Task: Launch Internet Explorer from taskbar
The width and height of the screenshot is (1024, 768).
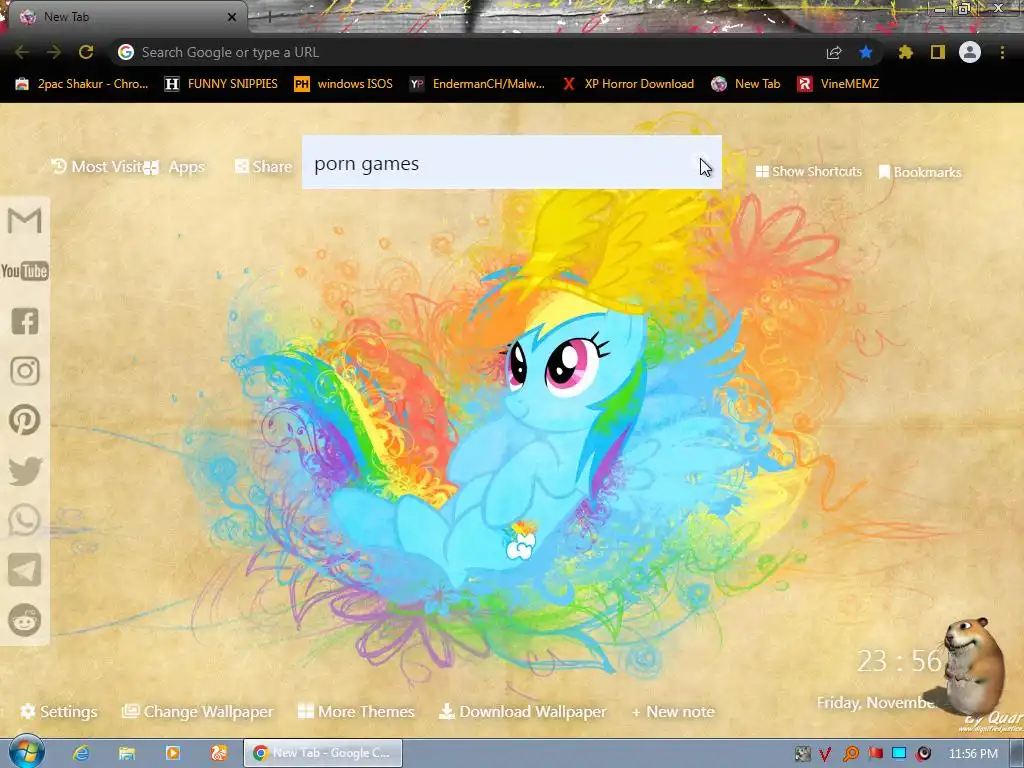Action: click(81, 754)
